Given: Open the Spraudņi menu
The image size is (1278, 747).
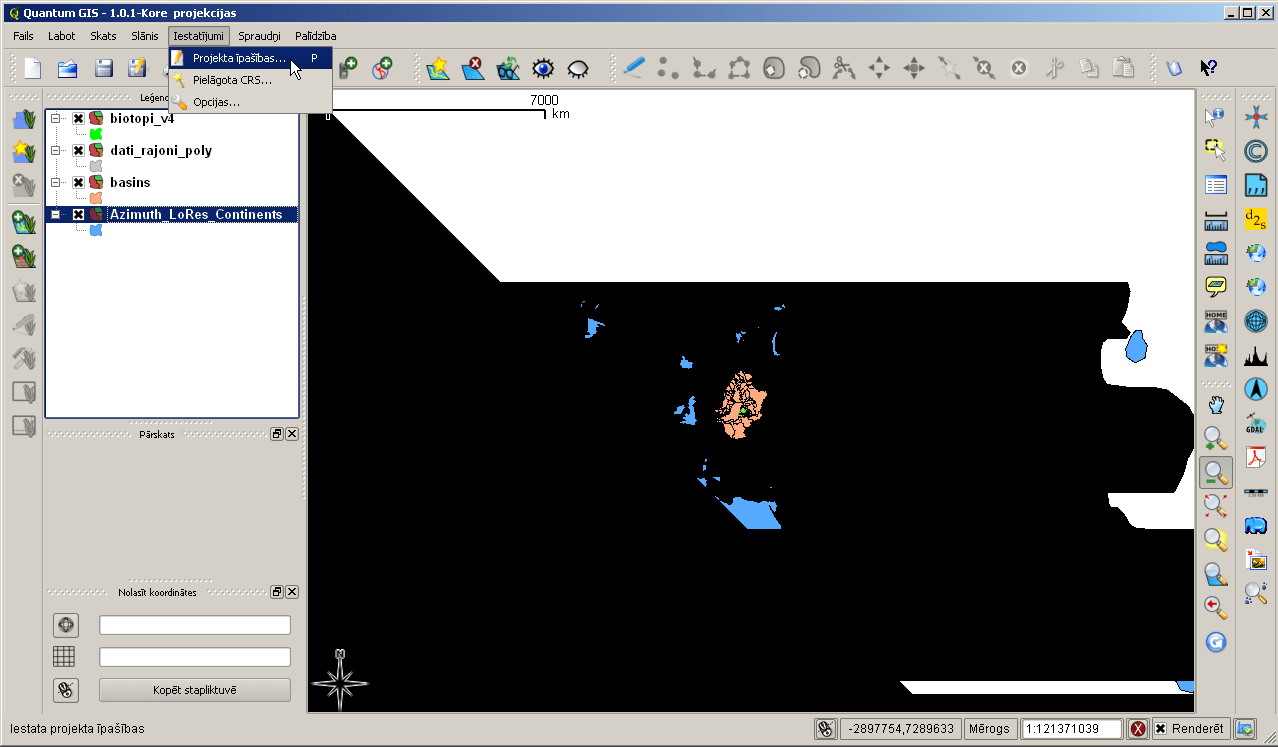Looking at the screenshot, I should pos(260,36).
